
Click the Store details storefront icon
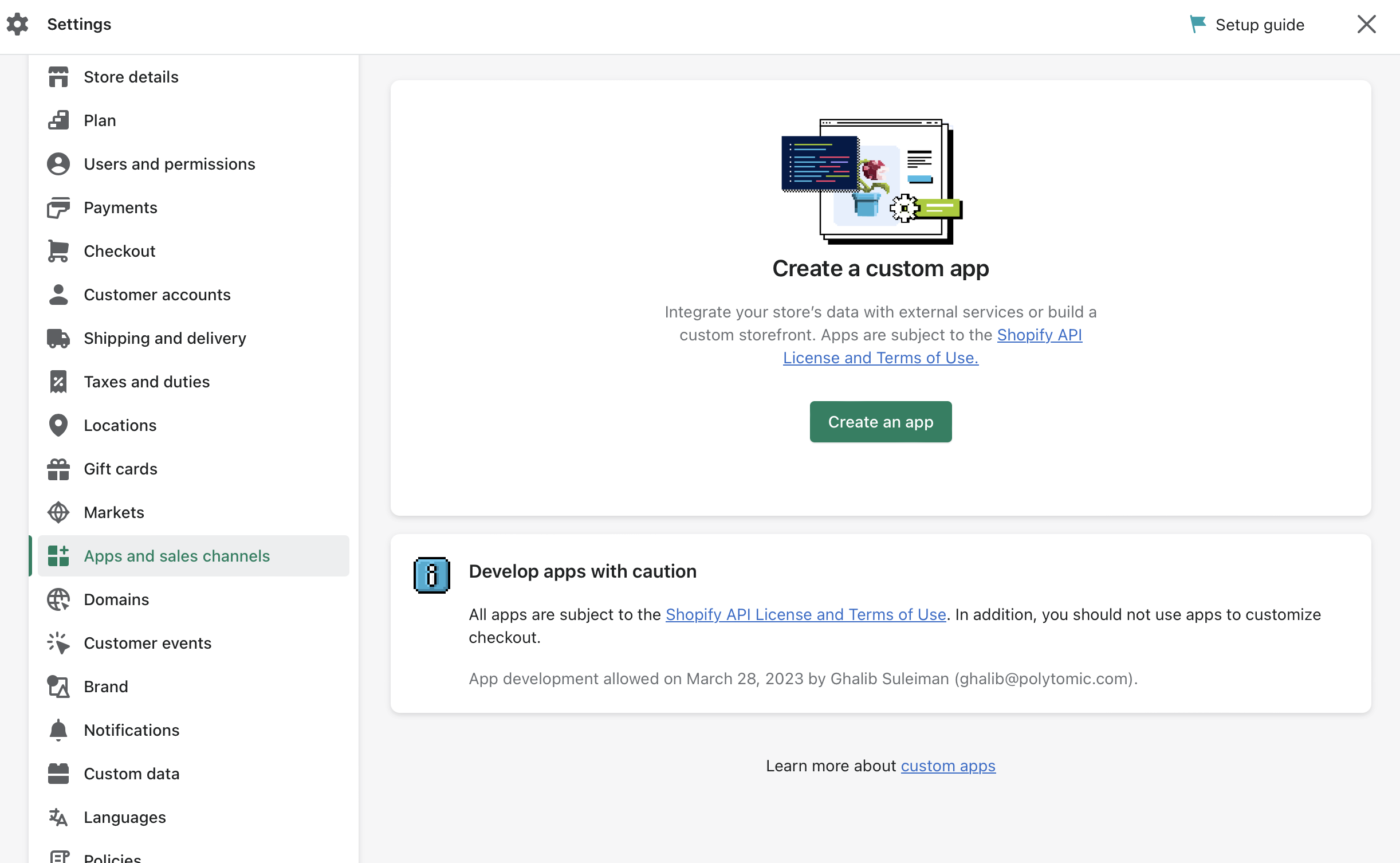point(58,77)
